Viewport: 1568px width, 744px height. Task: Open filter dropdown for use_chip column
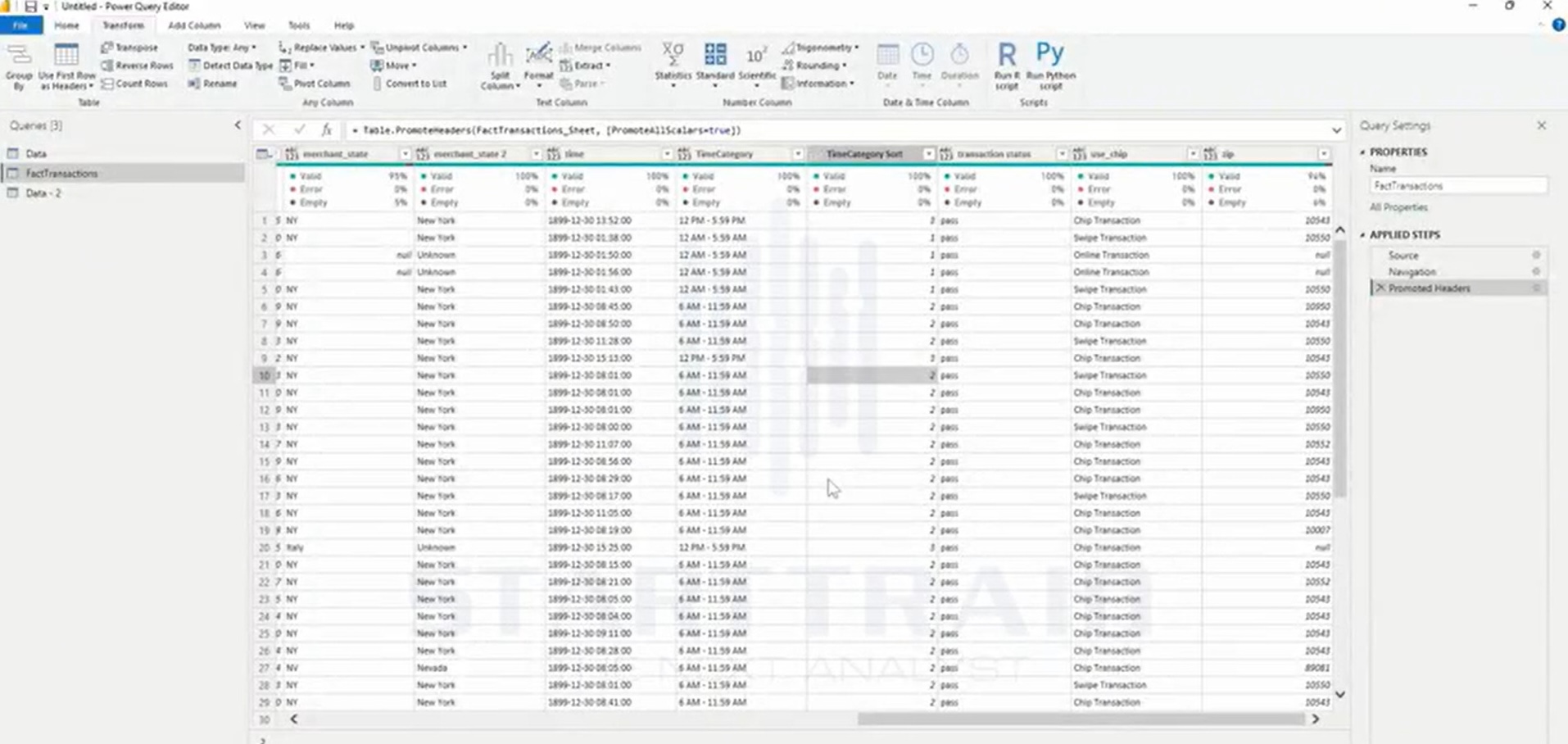coord(1193,154)
